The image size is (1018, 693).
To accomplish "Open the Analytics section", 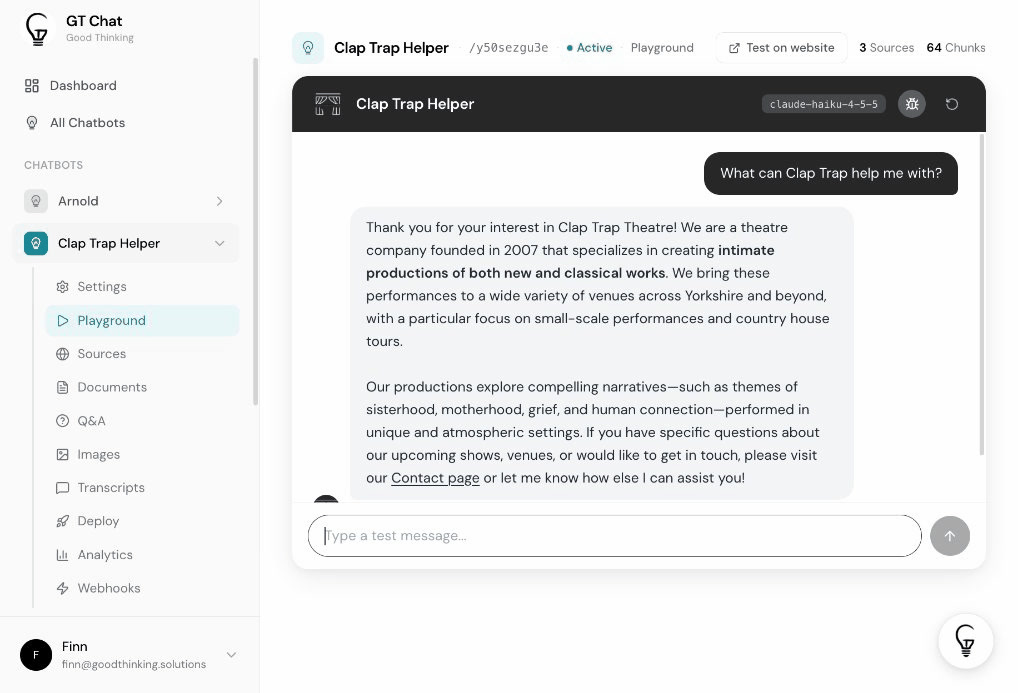I will tap(105, 555).
